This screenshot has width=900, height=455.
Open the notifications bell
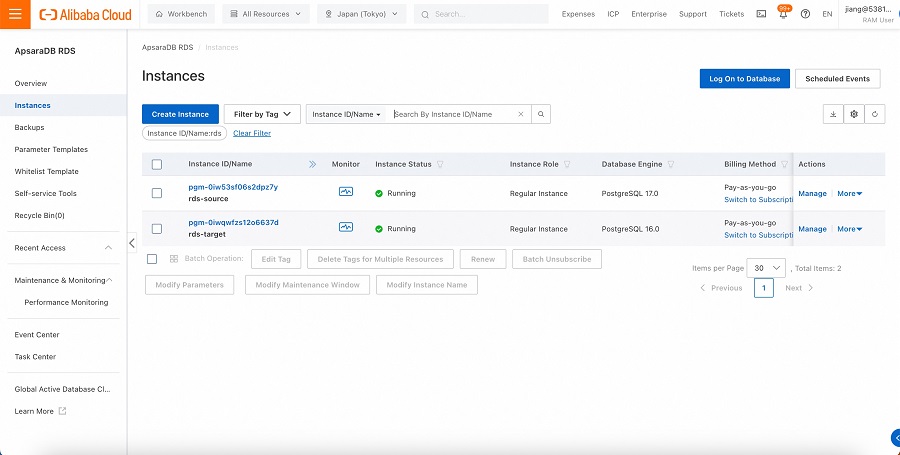coord(783,14)
